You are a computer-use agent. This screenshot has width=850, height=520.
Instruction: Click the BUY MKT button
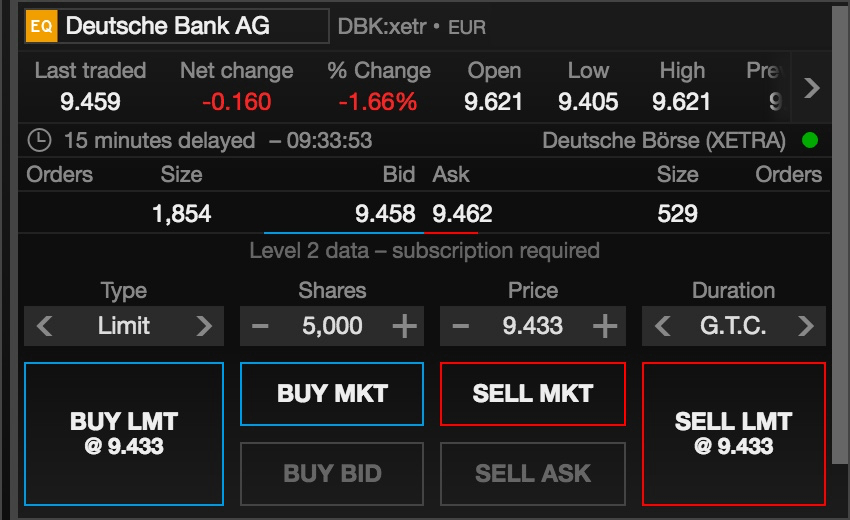332,394
